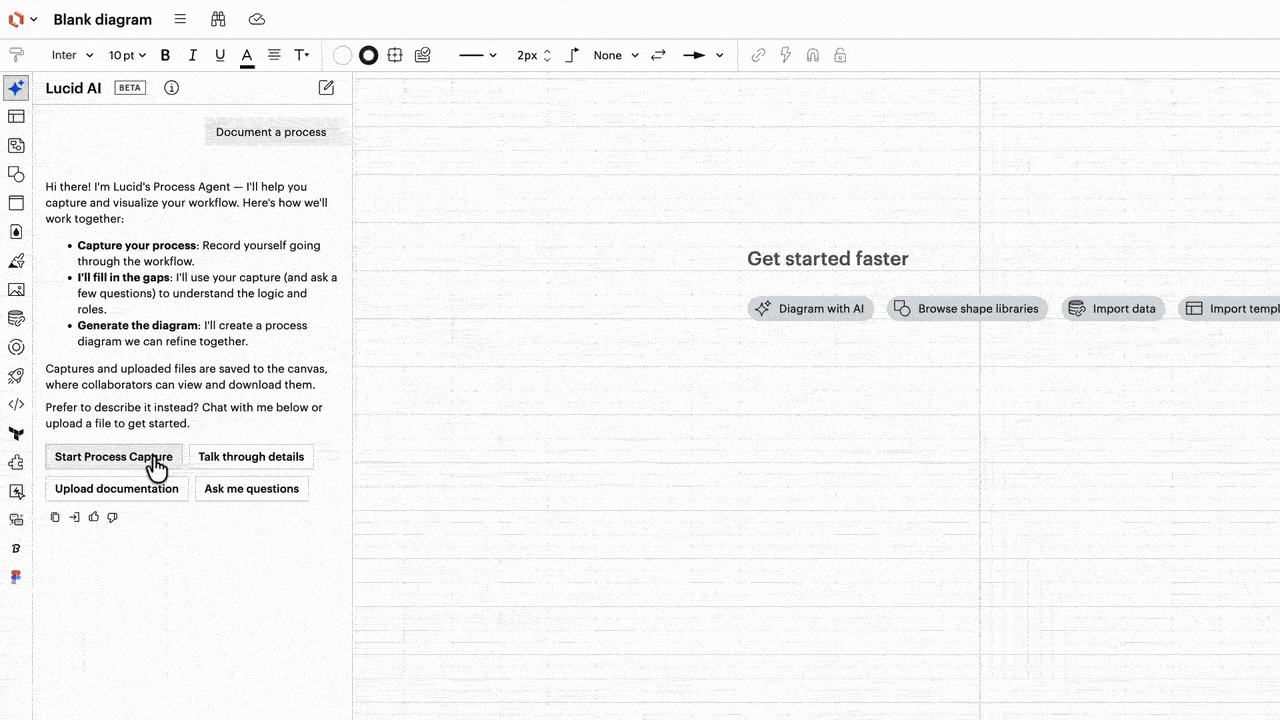
Task: Click the swap line direction arrows icon
Action: coord(658,56)
